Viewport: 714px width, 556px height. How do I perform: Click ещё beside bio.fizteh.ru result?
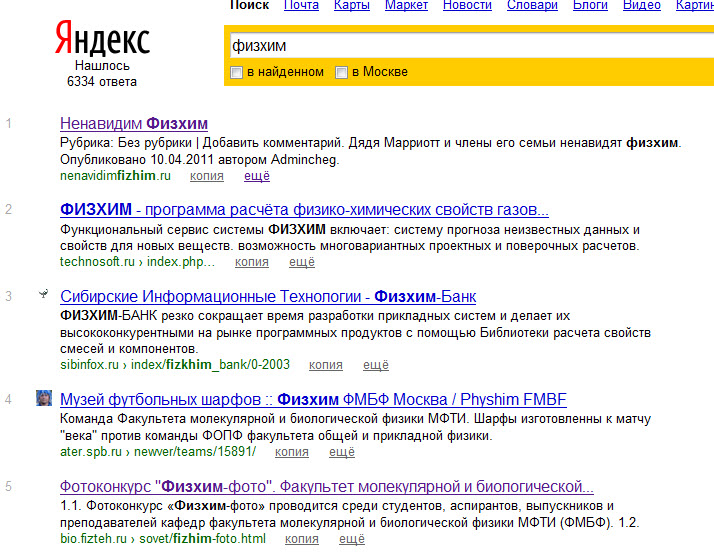352,539
